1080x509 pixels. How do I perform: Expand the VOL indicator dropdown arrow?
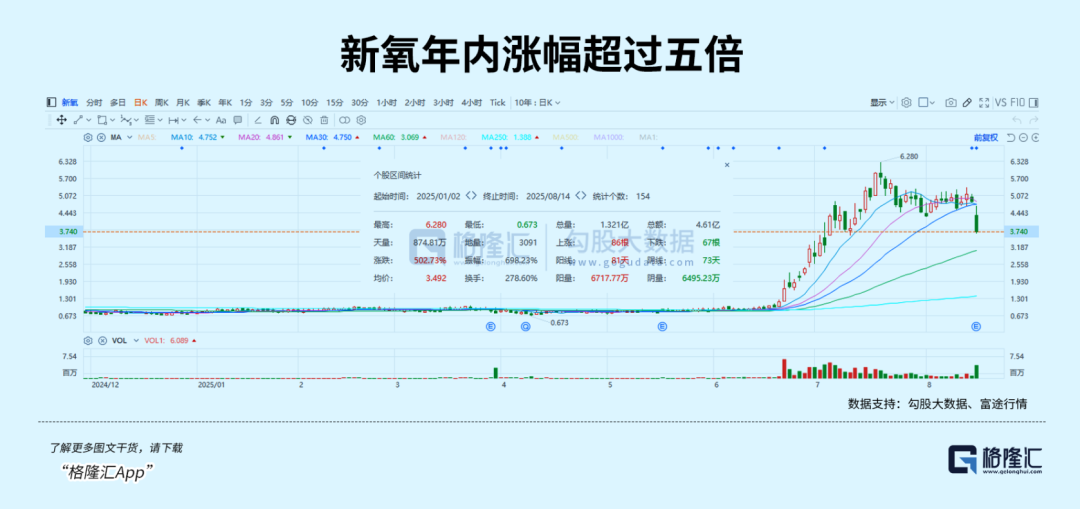coord(136,340)
